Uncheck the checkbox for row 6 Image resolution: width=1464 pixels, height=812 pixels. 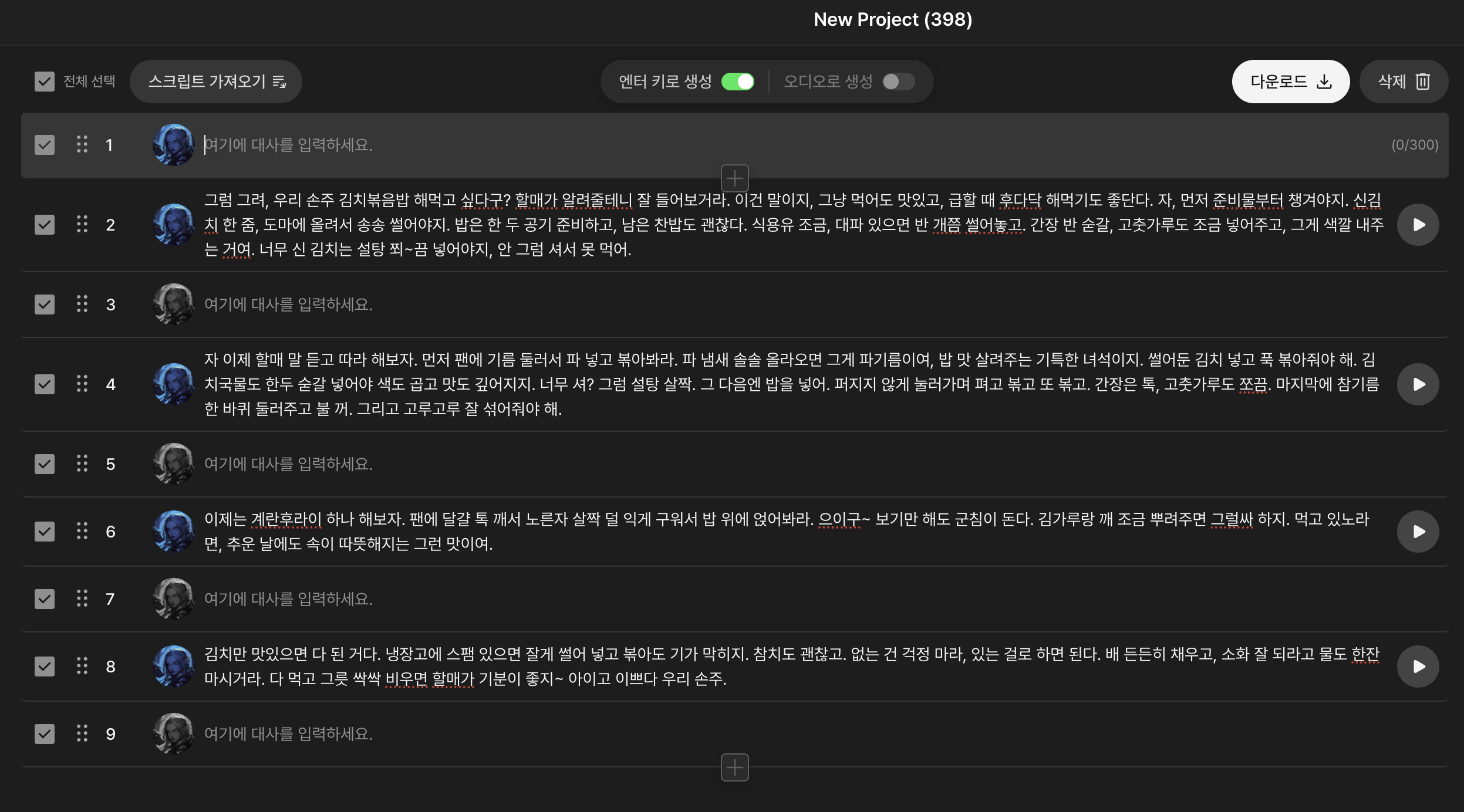point(45,532)
